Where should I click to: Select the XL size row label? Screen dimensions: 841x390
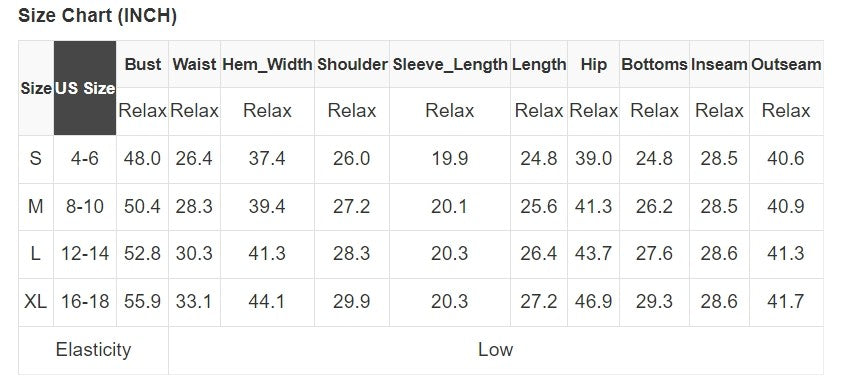(36, 302)
